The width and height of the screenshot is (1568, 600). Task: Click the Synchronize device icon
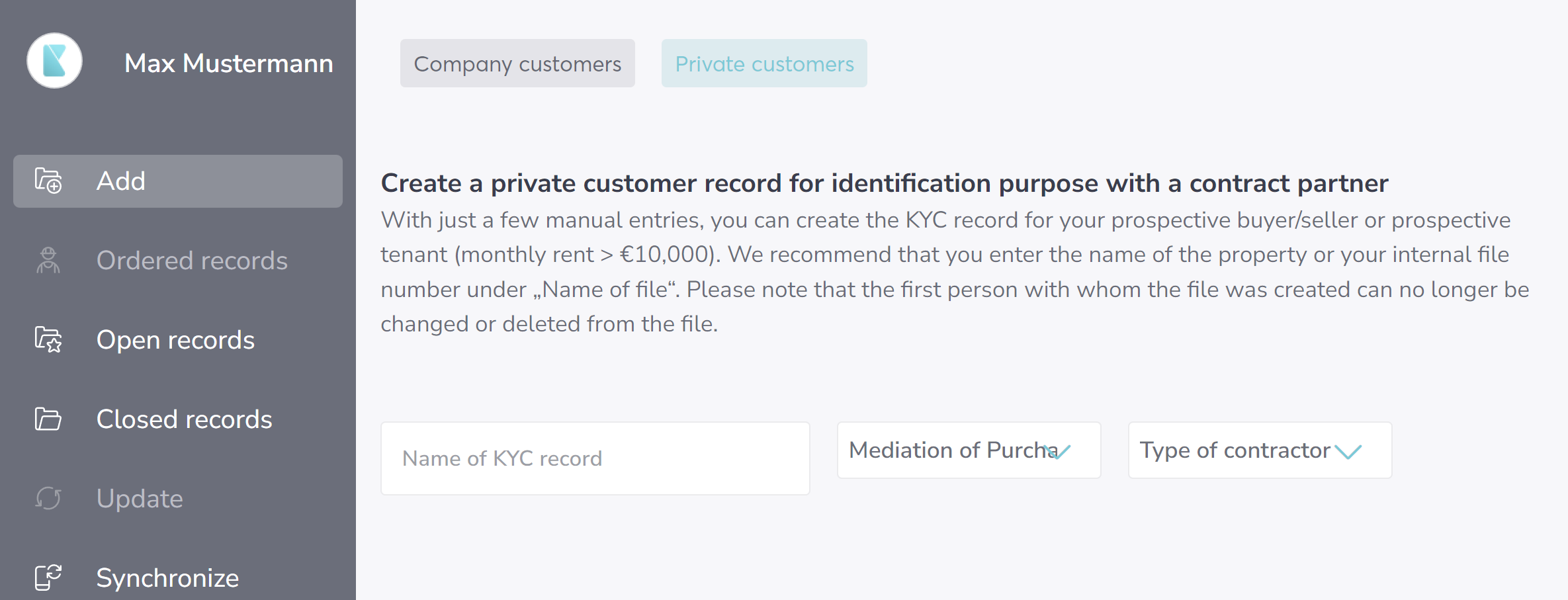coord(48,578)
